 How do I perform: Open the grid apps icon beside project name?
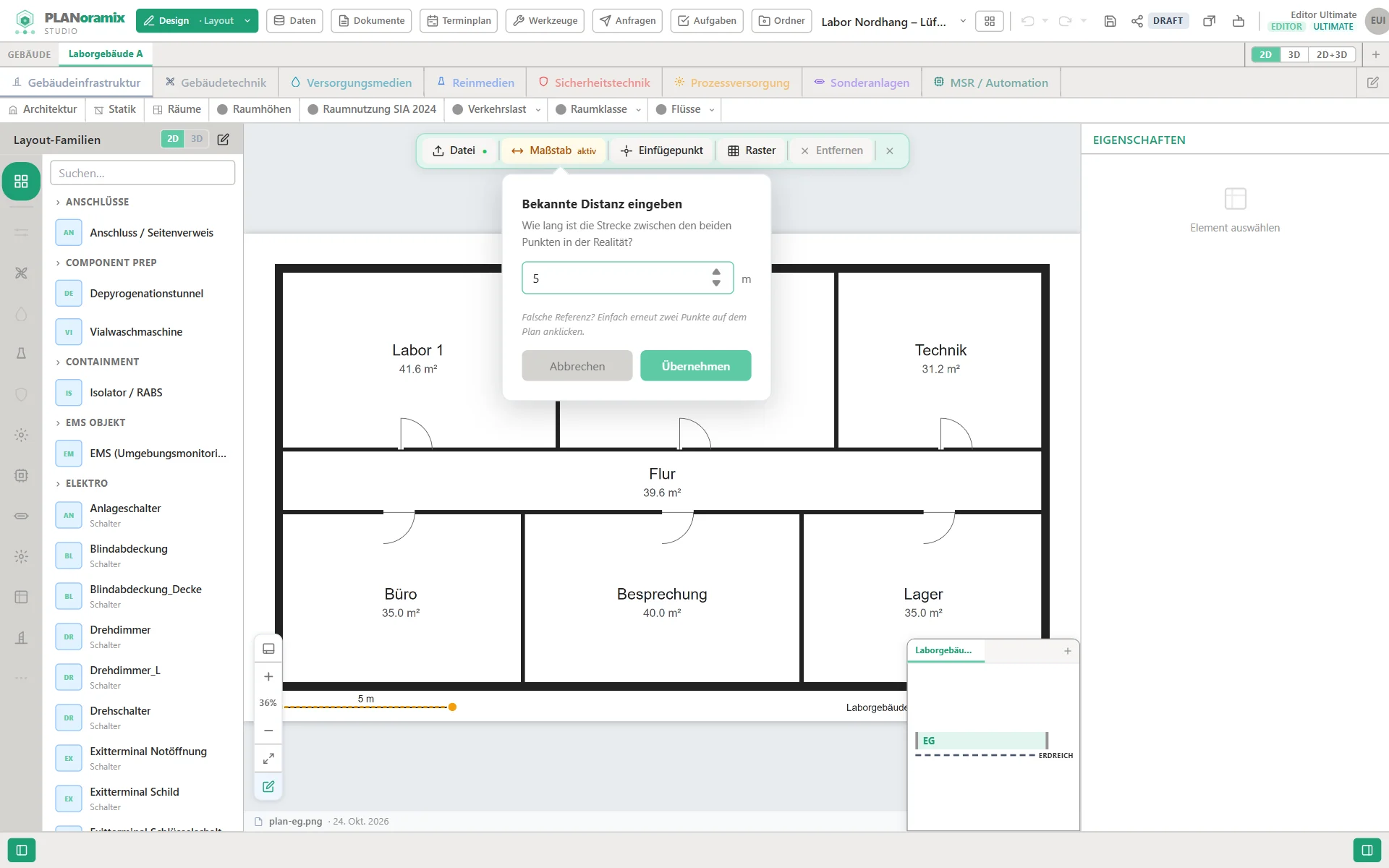pos(990,21)
